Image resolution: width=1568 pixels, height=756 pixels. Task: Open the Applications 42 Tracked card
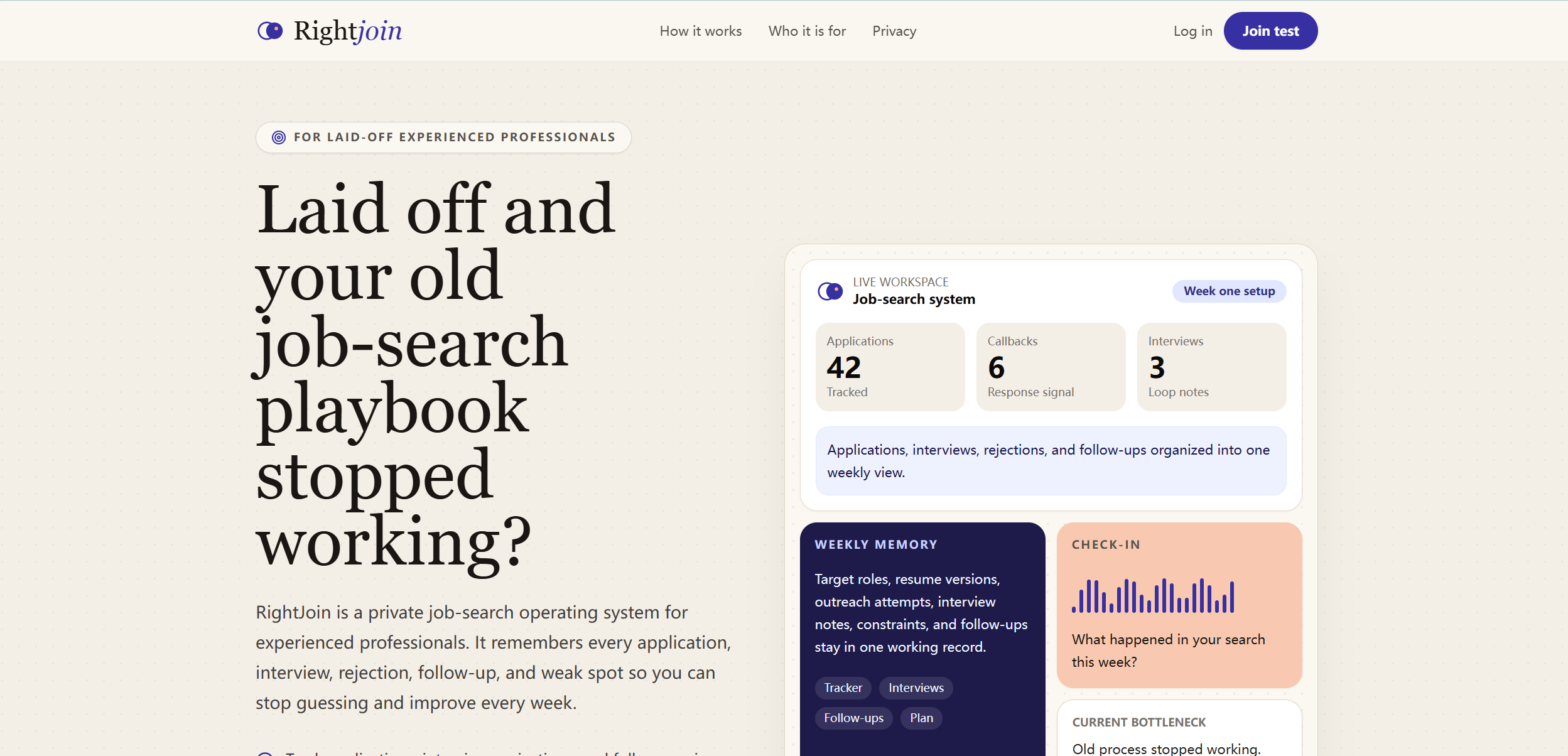(x=890, y=367)
